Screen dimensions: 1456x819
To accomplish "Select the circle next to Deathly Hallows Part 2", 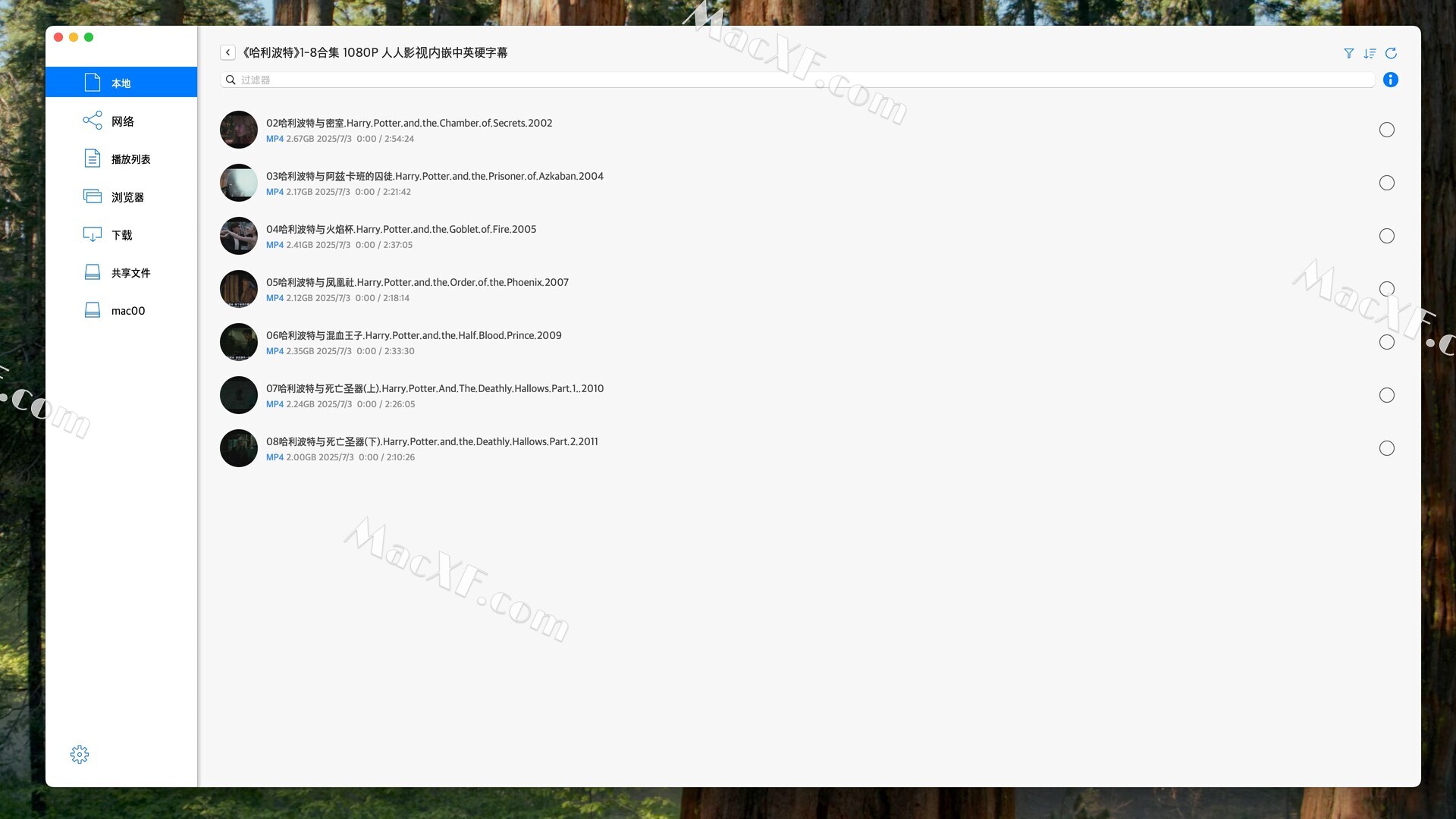I will click(x=1387, y=448).
